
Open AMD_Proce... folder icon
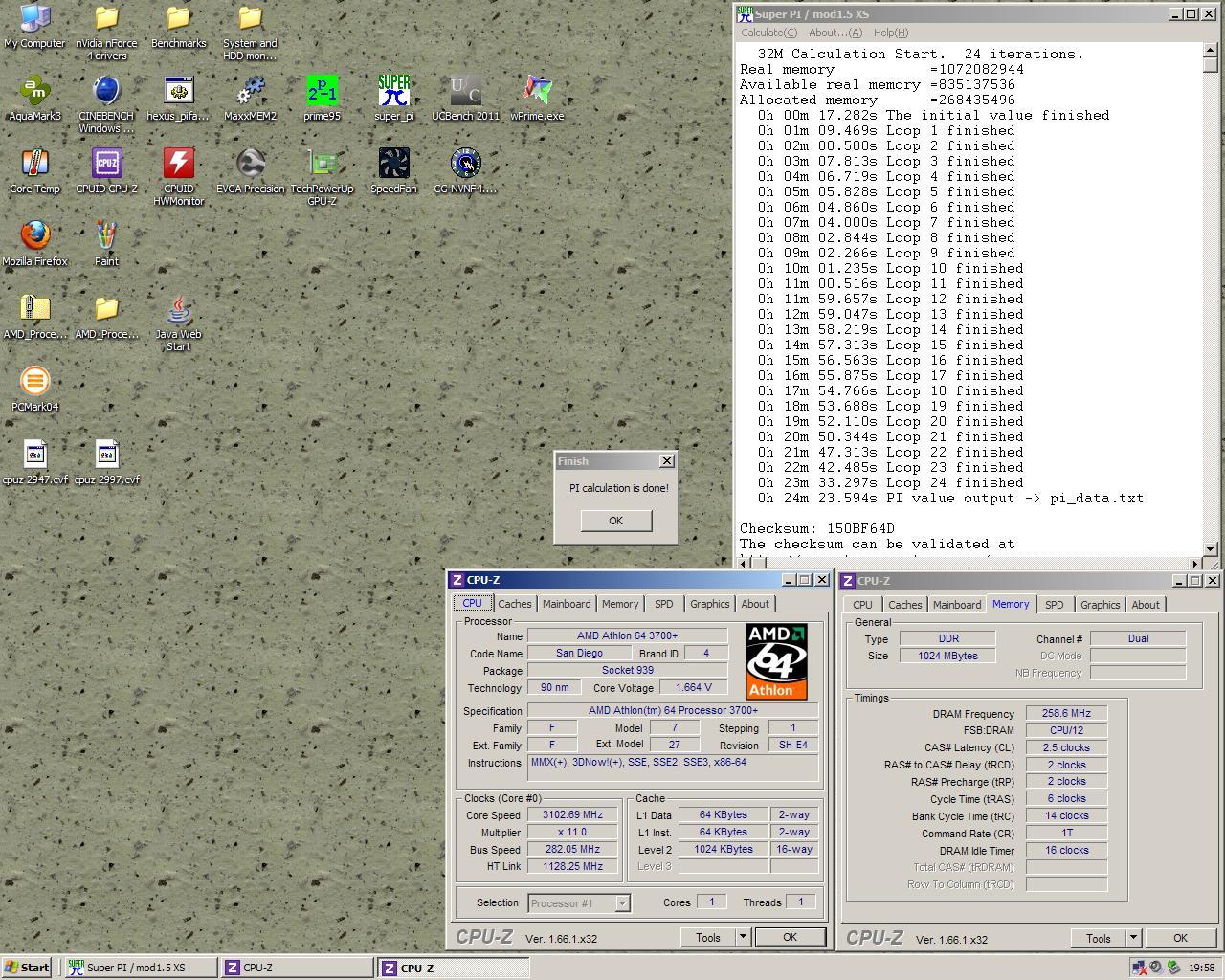[x=106, y=317]
